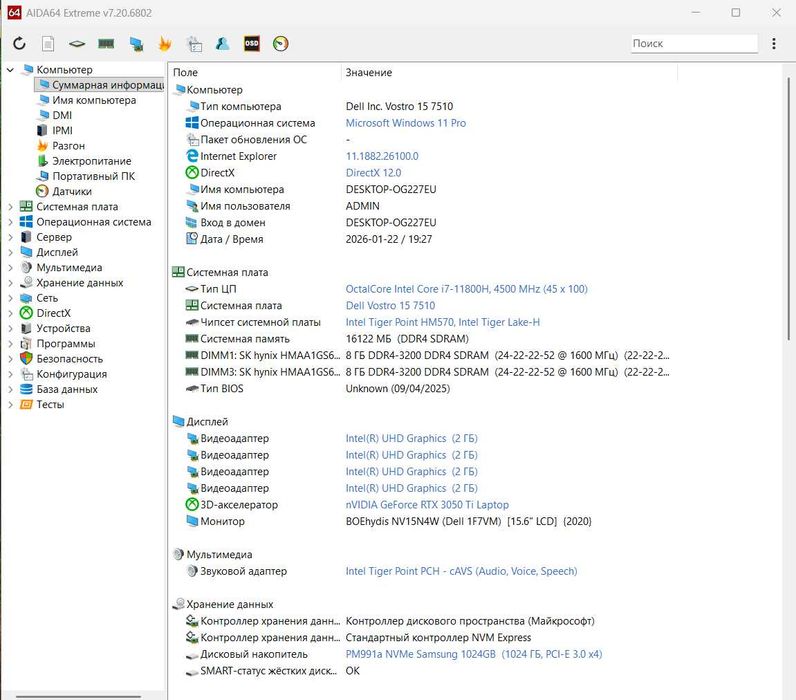Open the sensor gauge toolbar icon
The width and height of the screenshot is (796, 700).
[x=280, y=44]
